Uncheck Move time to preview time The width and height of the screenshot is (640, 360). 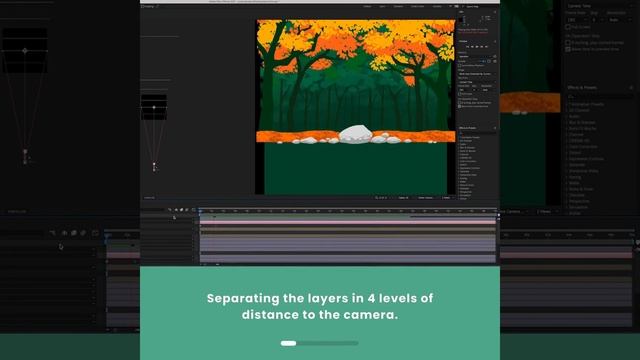click(460, 107)
